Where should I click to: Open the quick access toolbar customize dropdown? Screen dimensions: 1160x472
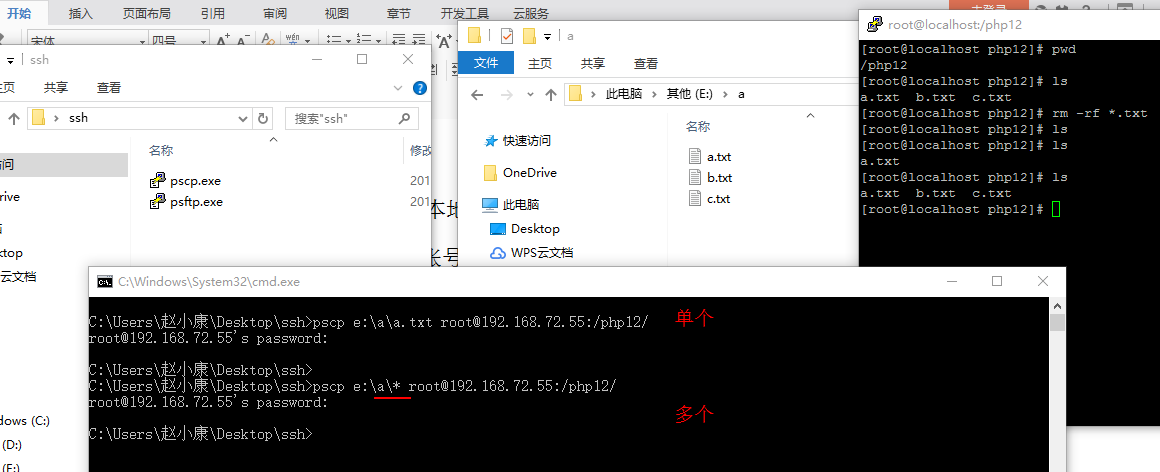point(549,36)
